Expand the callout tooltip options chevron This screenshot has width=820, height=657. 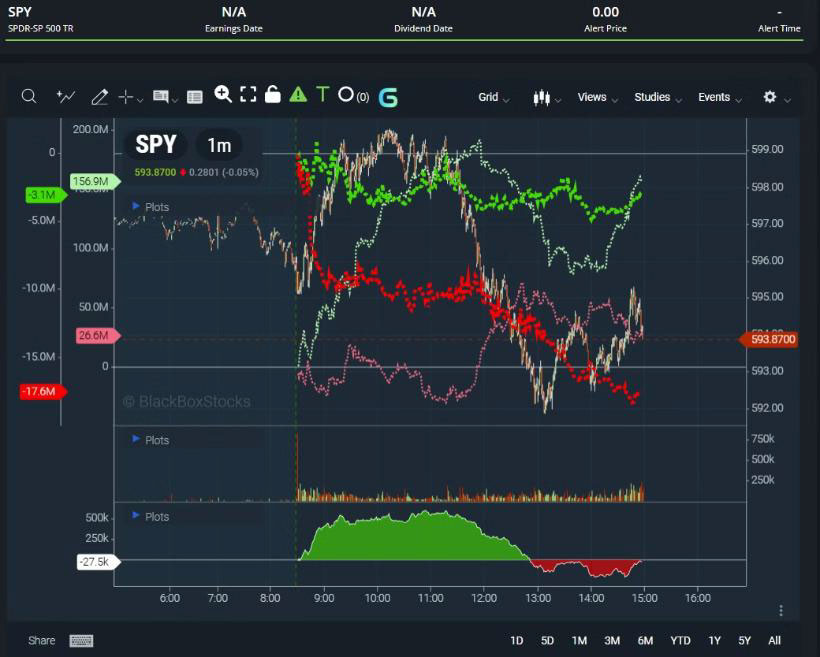(x=175, y=99)
